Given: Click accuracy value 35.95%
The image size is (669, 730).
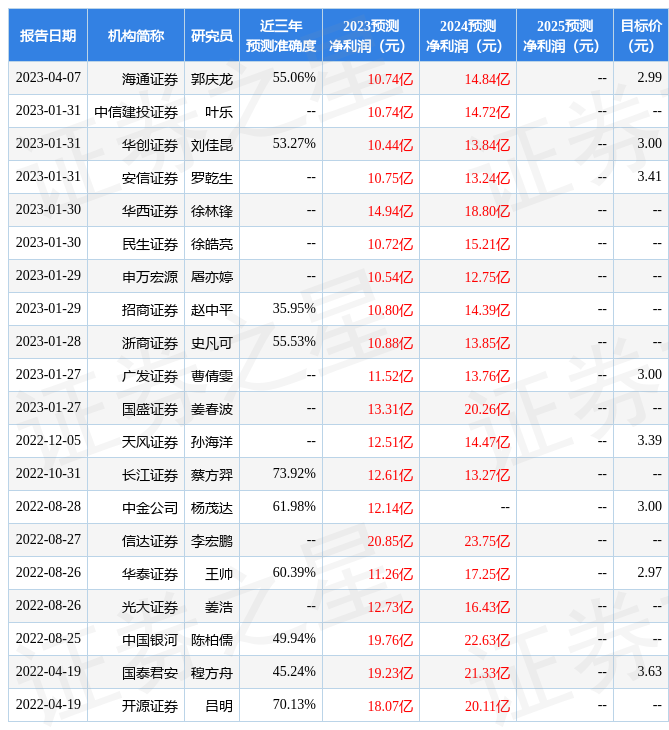Looking at the screenshot, I should 294,309.
